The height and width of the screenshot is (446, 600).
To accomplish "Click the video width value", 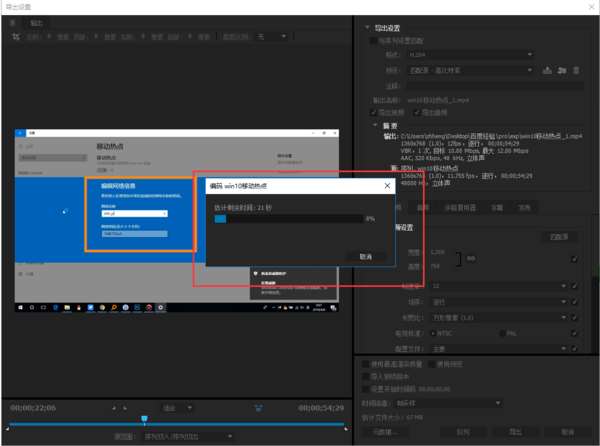I will point(438,252).
